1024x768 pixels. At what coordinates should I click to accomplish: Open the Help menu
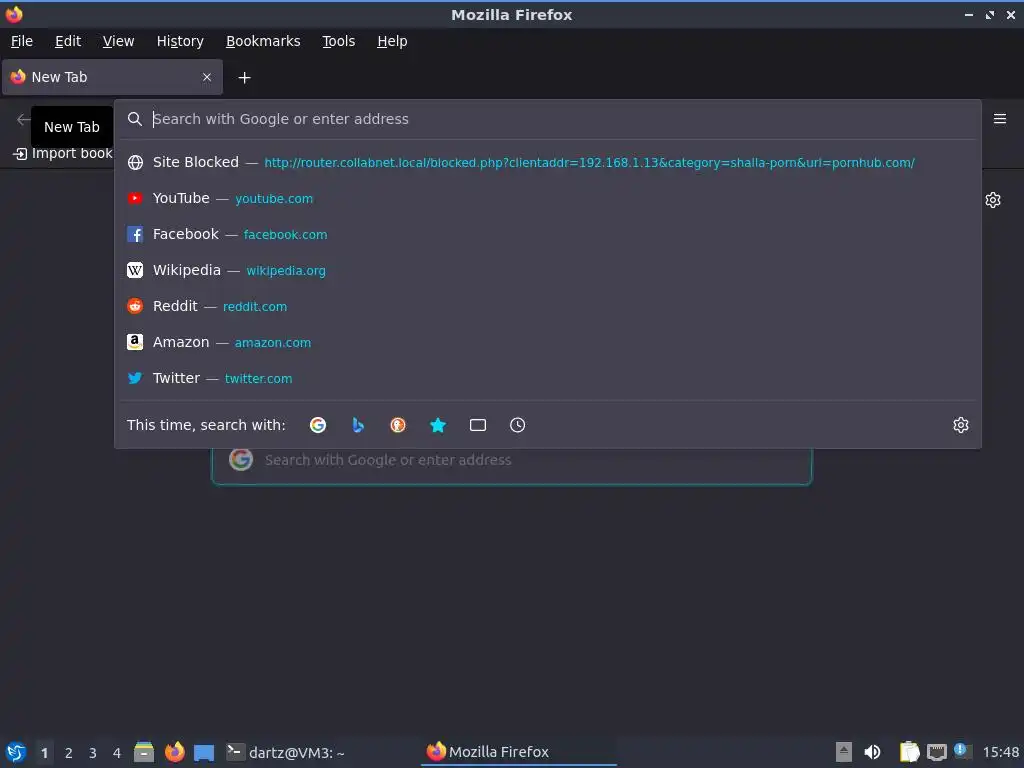click(x=392, y=41)
